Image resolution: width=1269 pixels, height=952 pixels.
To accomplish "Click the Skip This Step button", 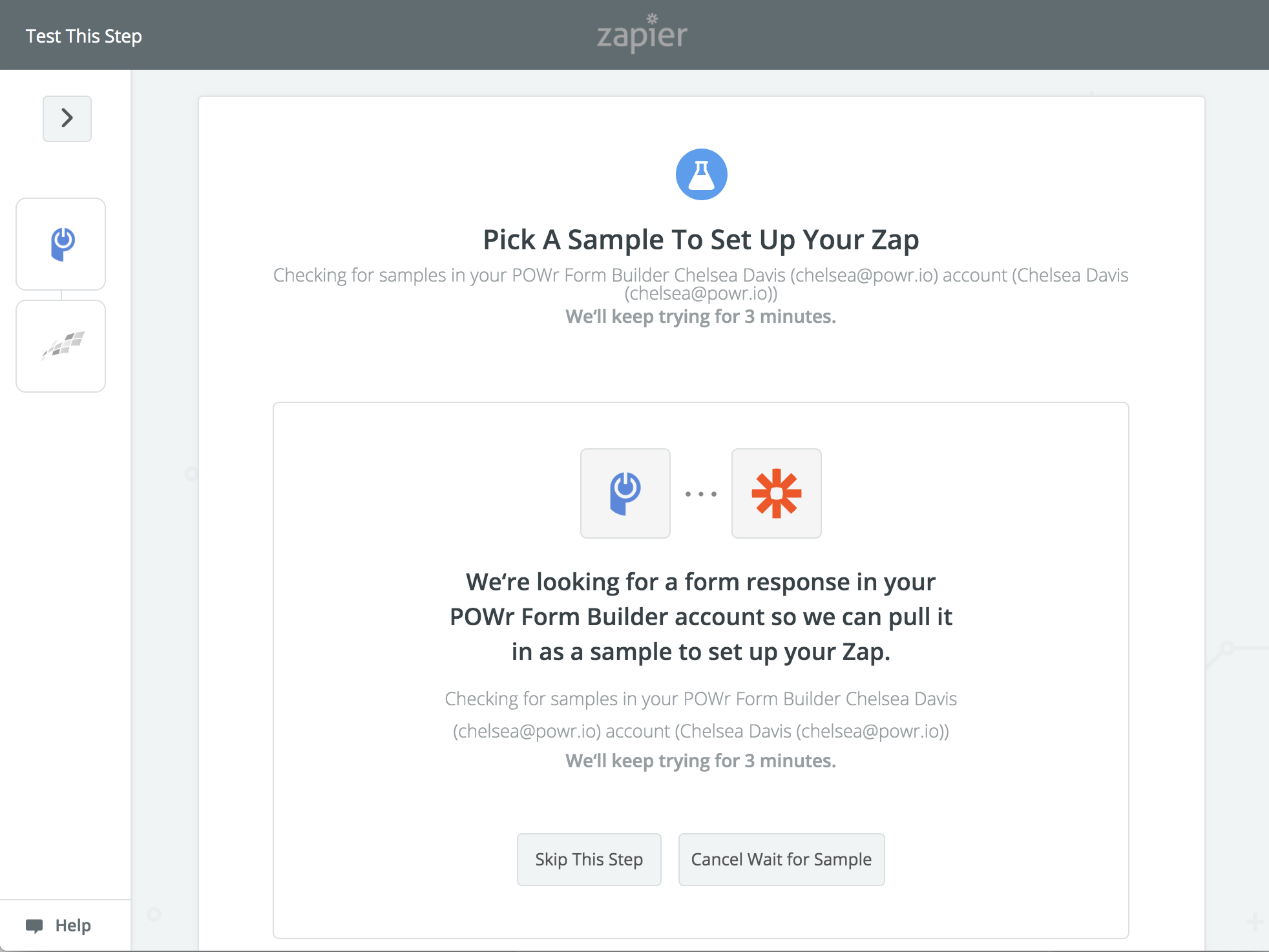I will pos(589,860).
